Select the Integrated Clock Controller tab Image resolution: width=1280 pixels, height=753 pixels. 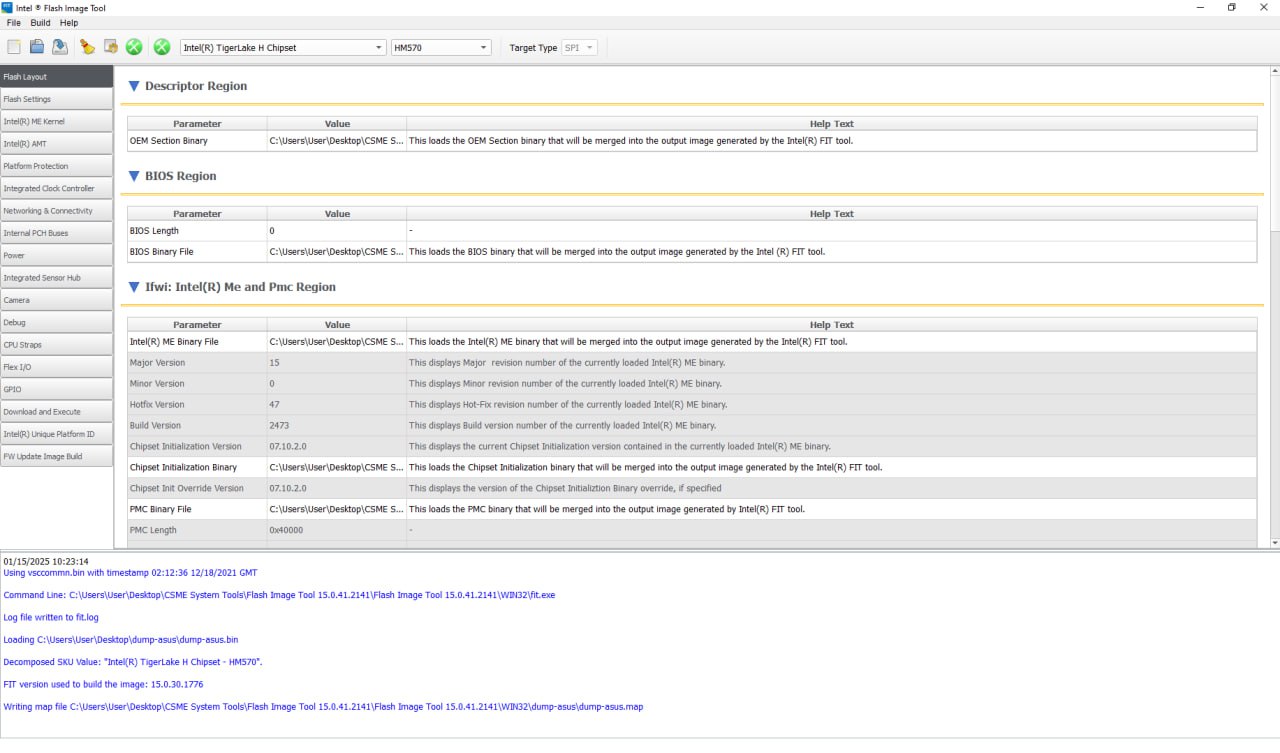(56, 188)
